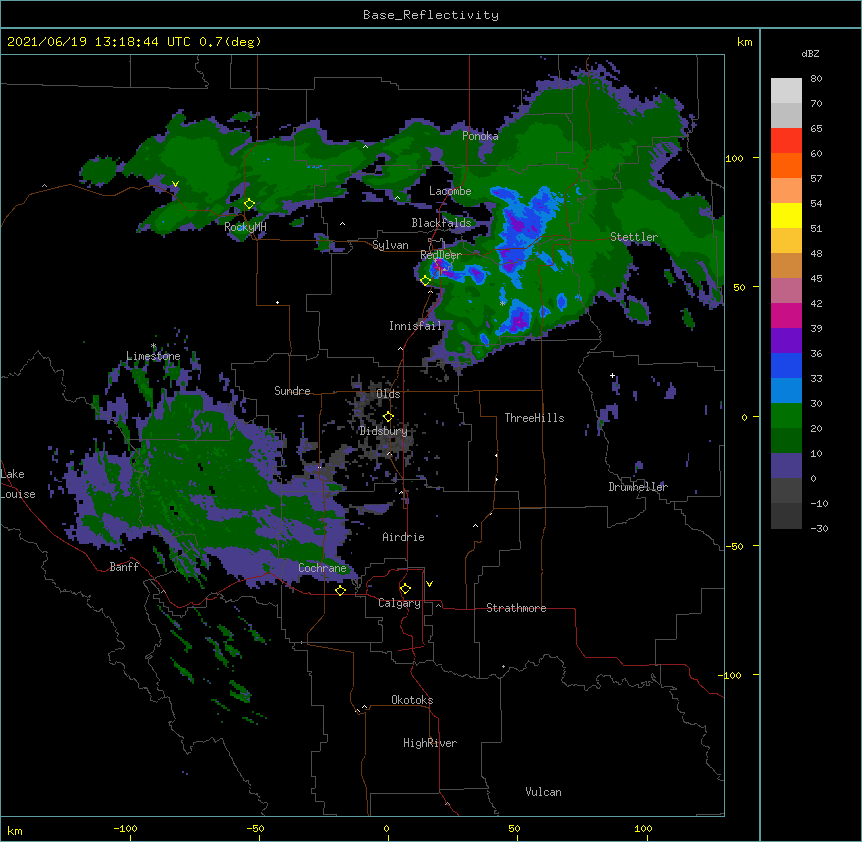Viewport: 862px width, 842px height.
Task: Click the Olds town label
Action: pyautogui.click(x=388, y=394)
